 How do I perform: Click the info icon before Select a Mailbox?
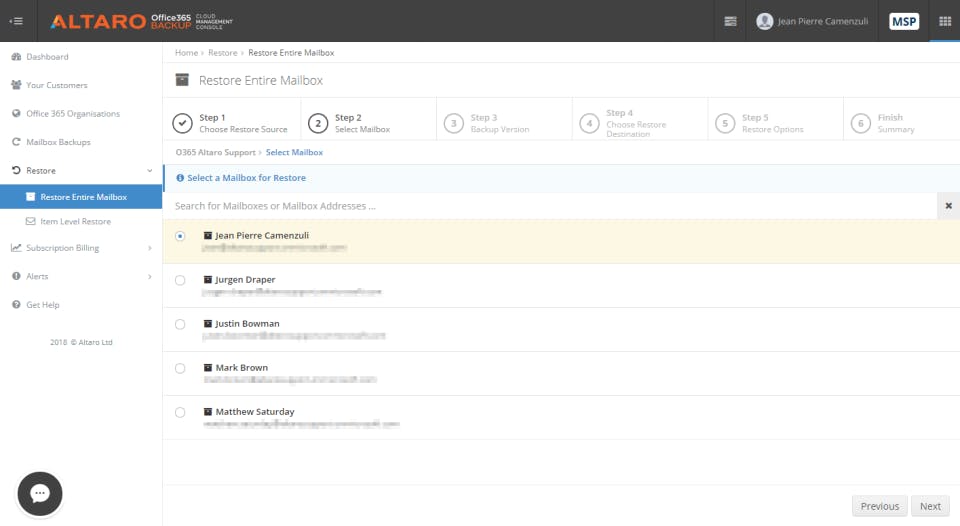tap(180, 178)
